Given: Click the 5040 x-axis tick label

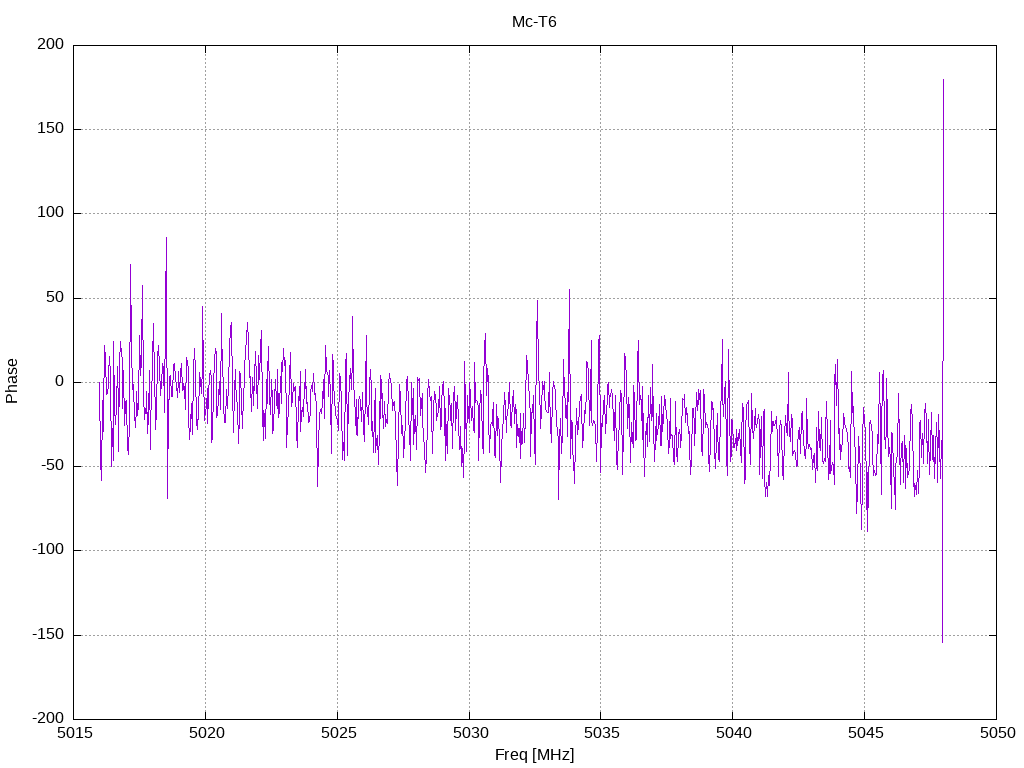Looking at the screenshot, I should 732,733.
